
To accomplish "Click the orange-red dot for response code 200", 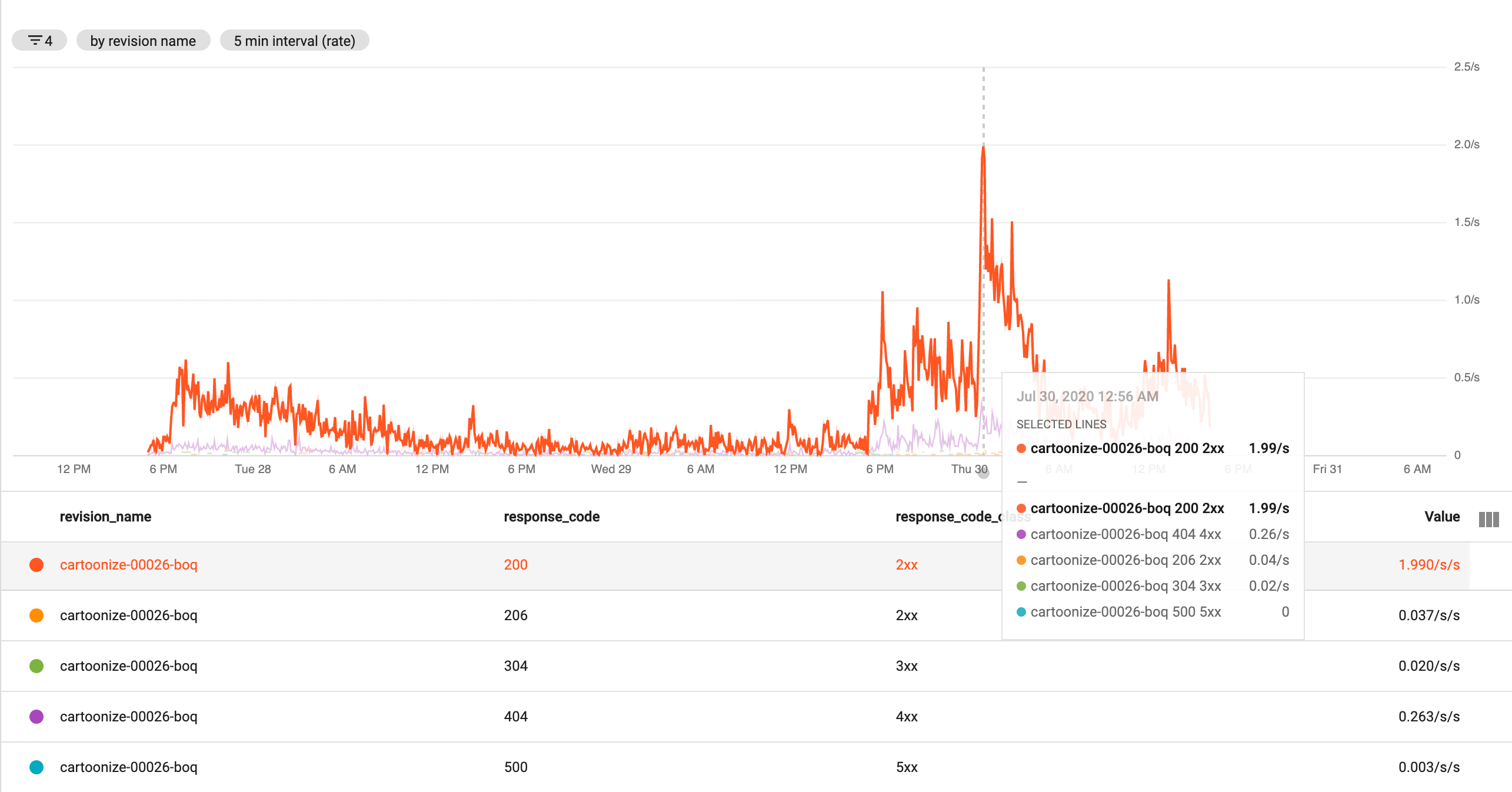I will [36, 565].
